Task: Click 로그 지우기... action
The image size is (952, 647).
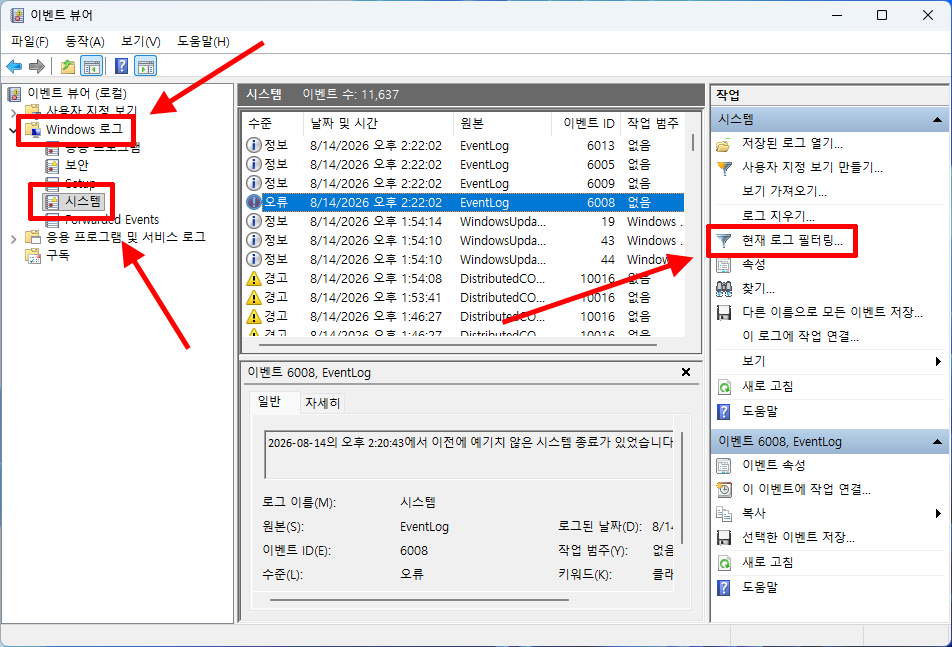Action: 778,216
